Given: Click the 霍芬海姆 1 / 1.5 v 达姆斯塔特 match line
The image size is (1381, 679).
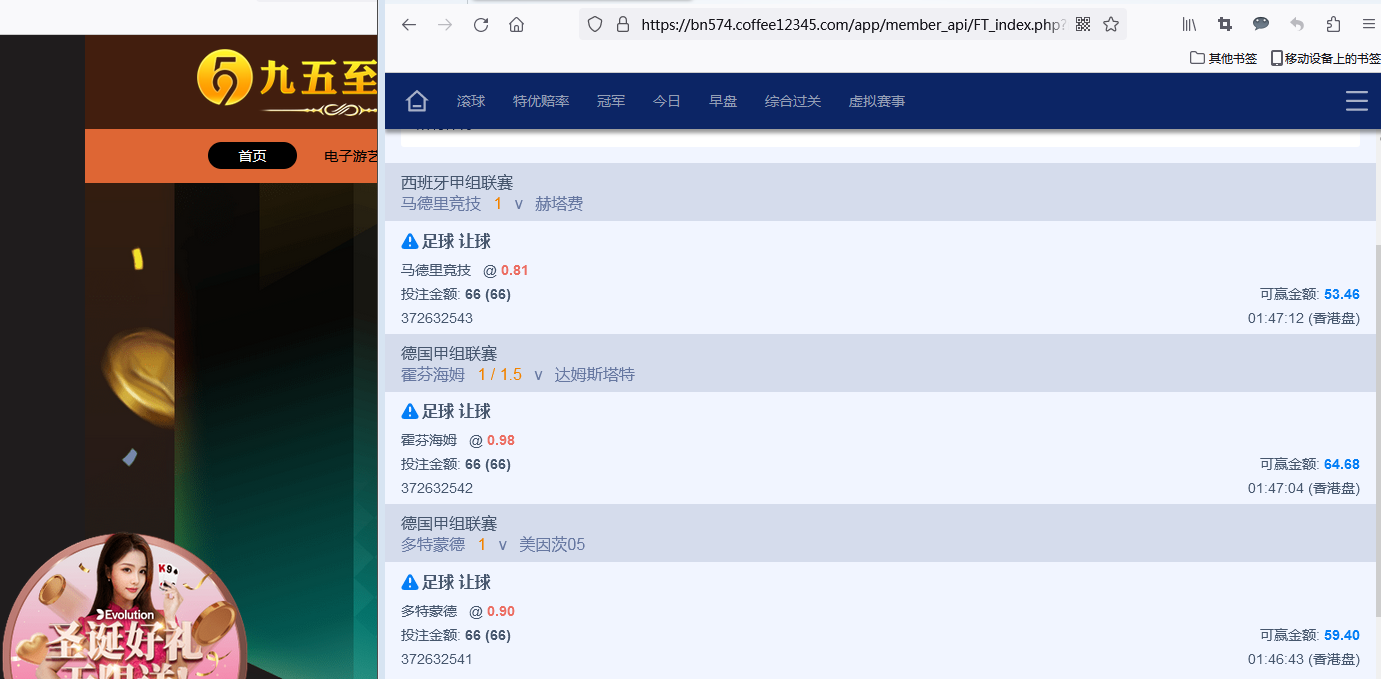Looking at the screenshot, I should pyautogui.click(x=518, y=375).
